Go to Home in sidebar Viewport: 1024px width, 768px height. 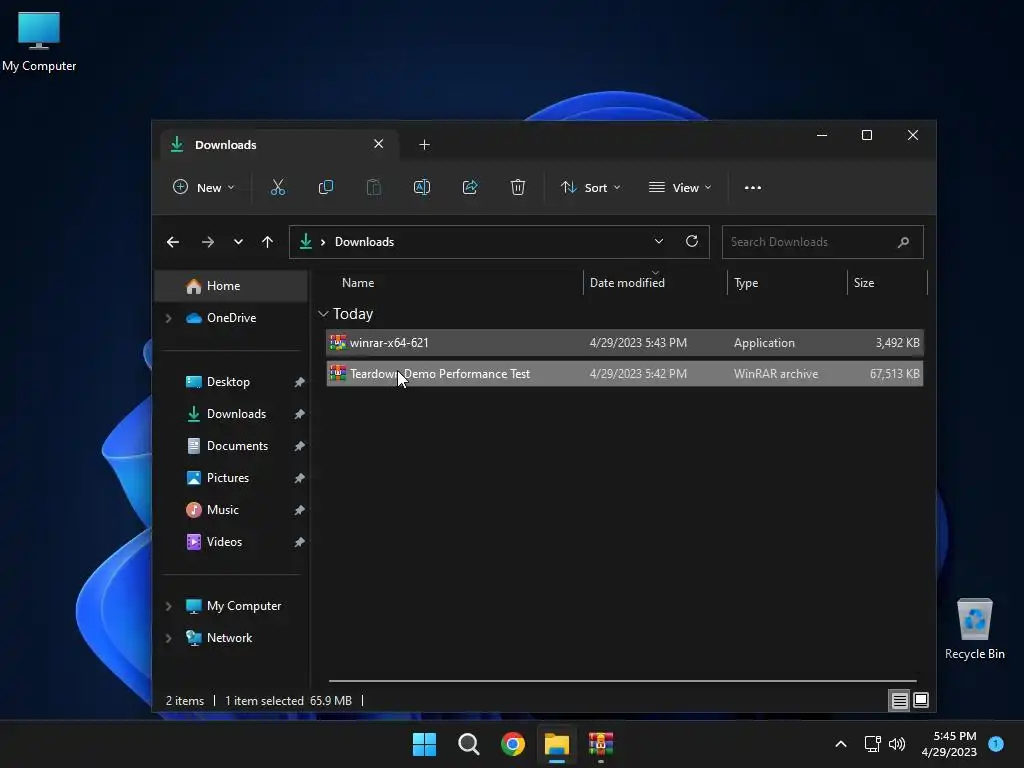pos(231,286)
